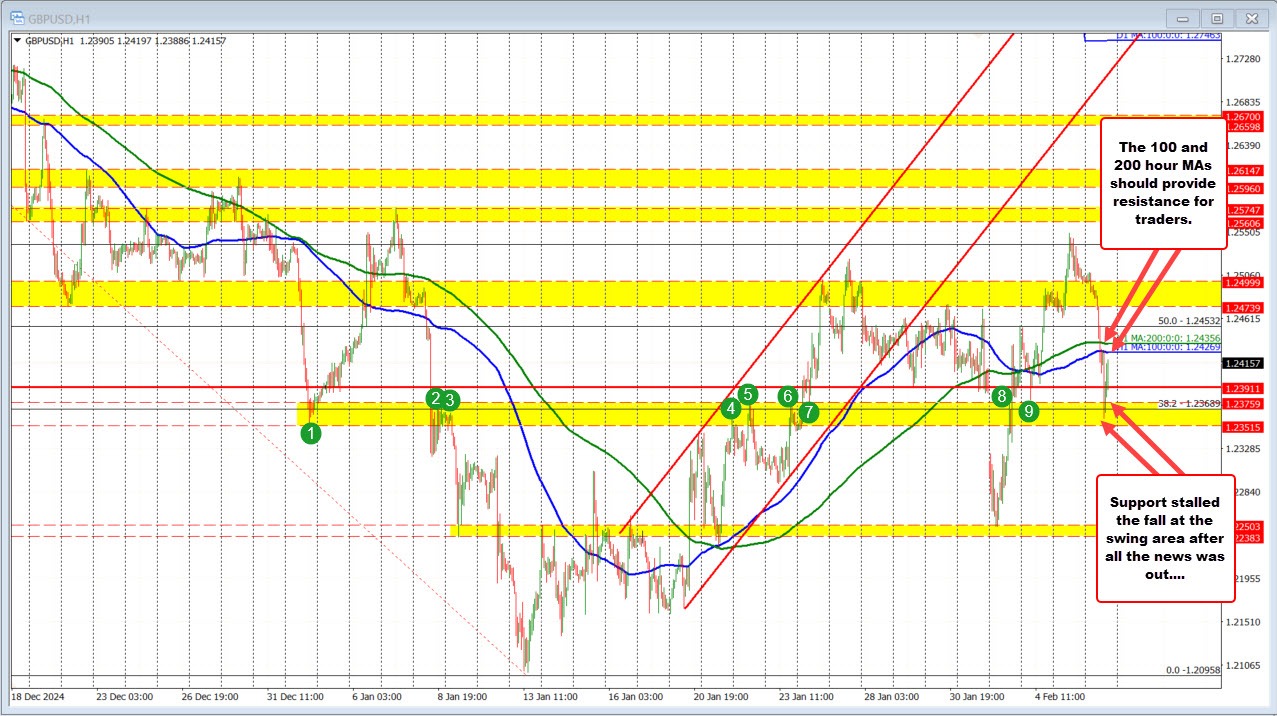Image resolution: width=1277 pixels, height=716 pixels.
Task: Restore the GBPUSD chart window
Action: pyautogui.click(x=1216, y=17)
